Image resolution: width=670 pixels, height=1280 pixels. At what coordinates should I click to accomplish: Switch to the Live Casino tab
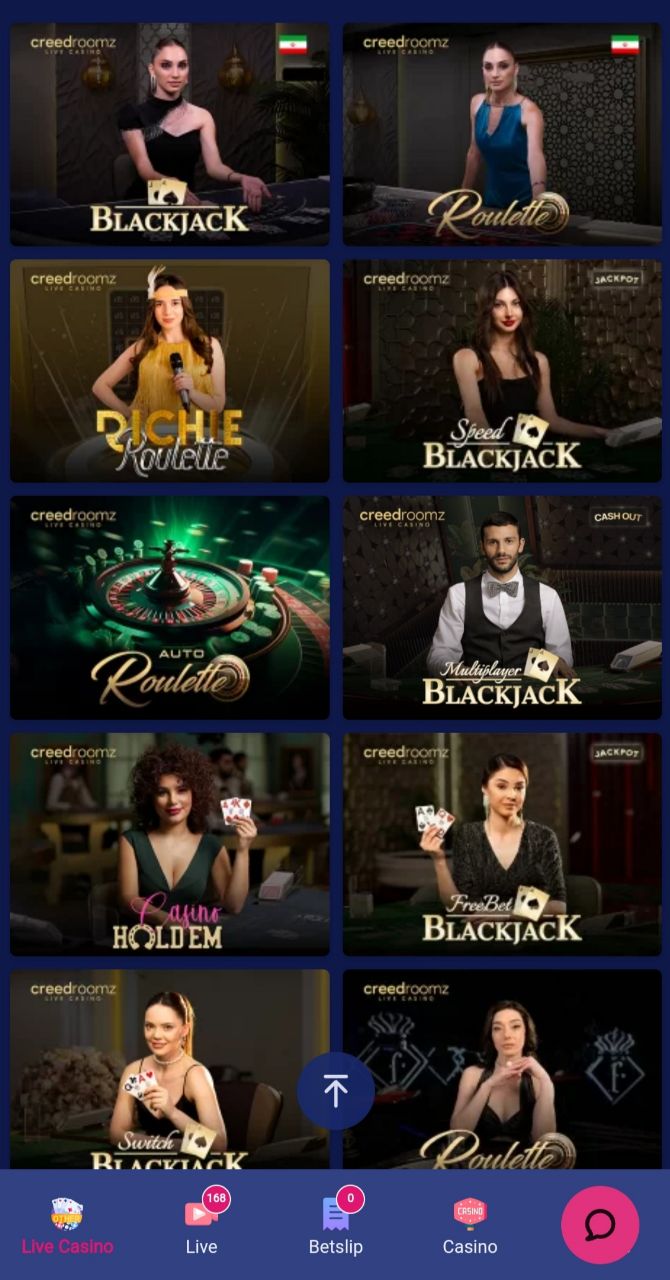67,1246
